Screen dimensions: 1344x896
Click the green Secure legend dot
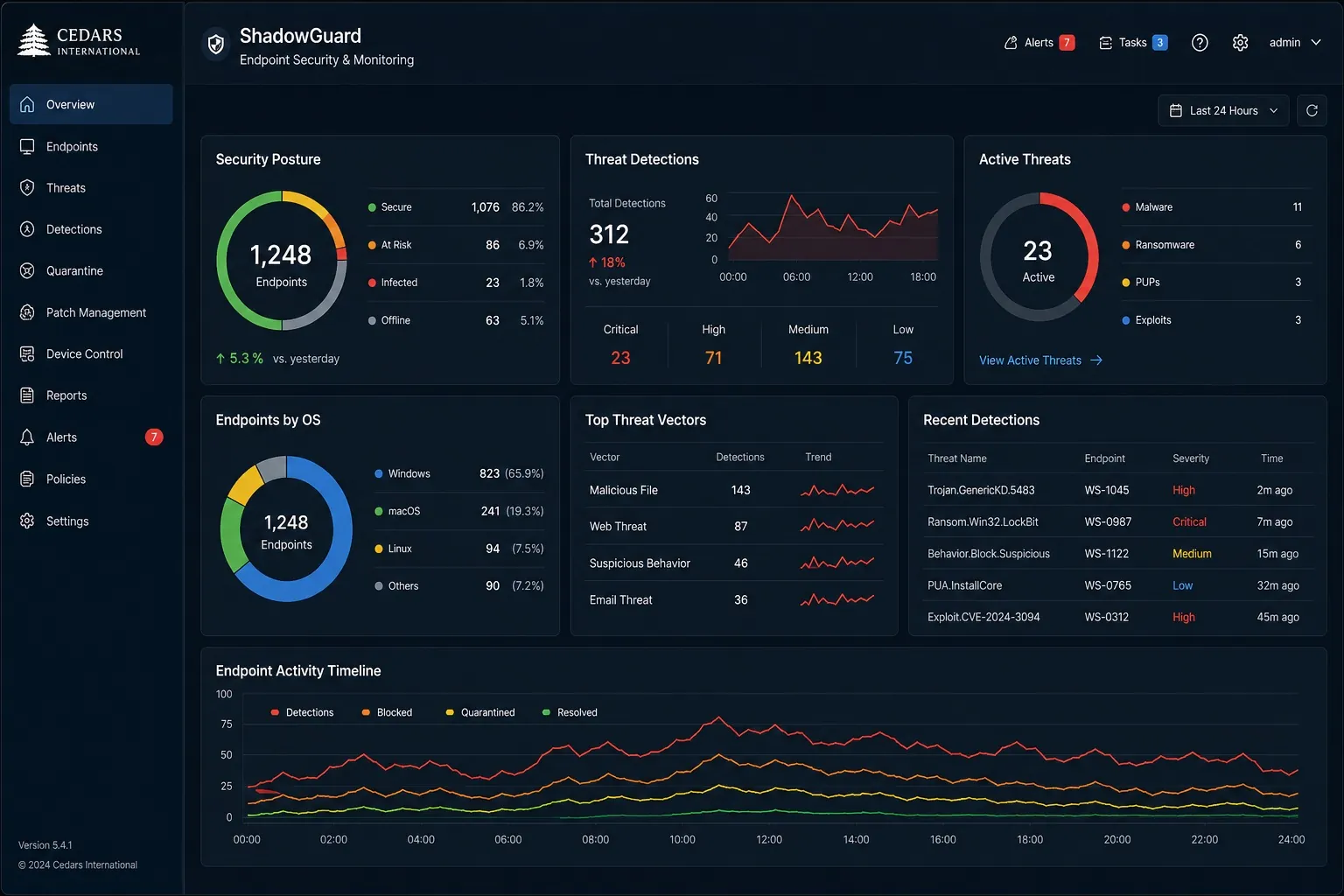[372, 207]
